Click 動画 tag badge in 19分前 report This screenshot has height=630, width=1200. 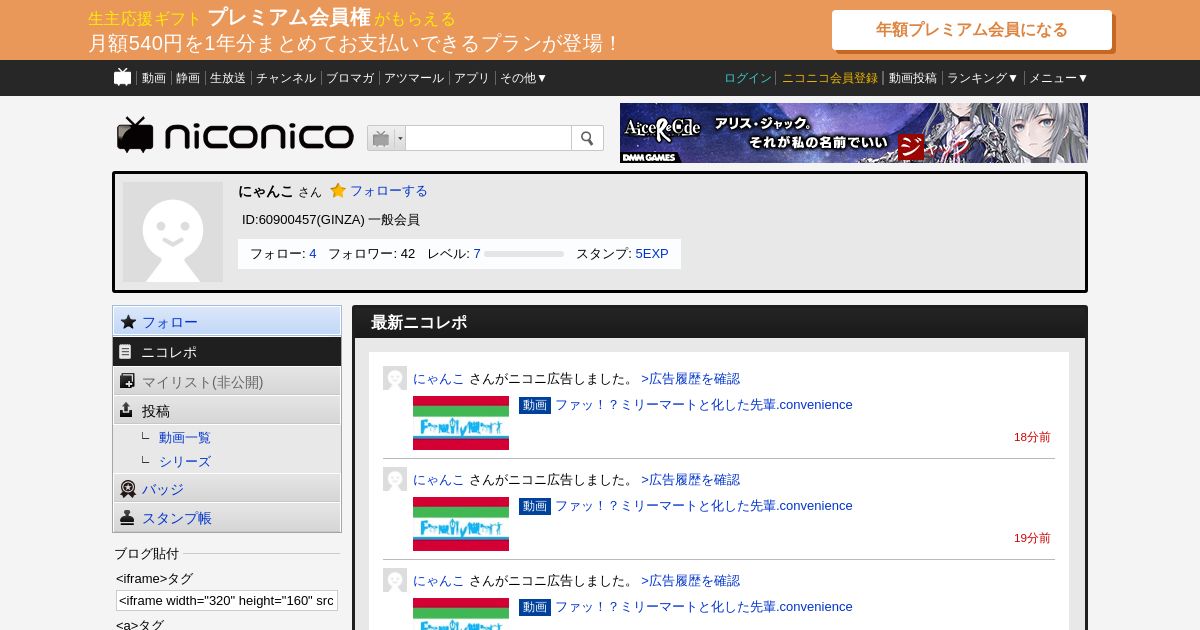(535, 506)
